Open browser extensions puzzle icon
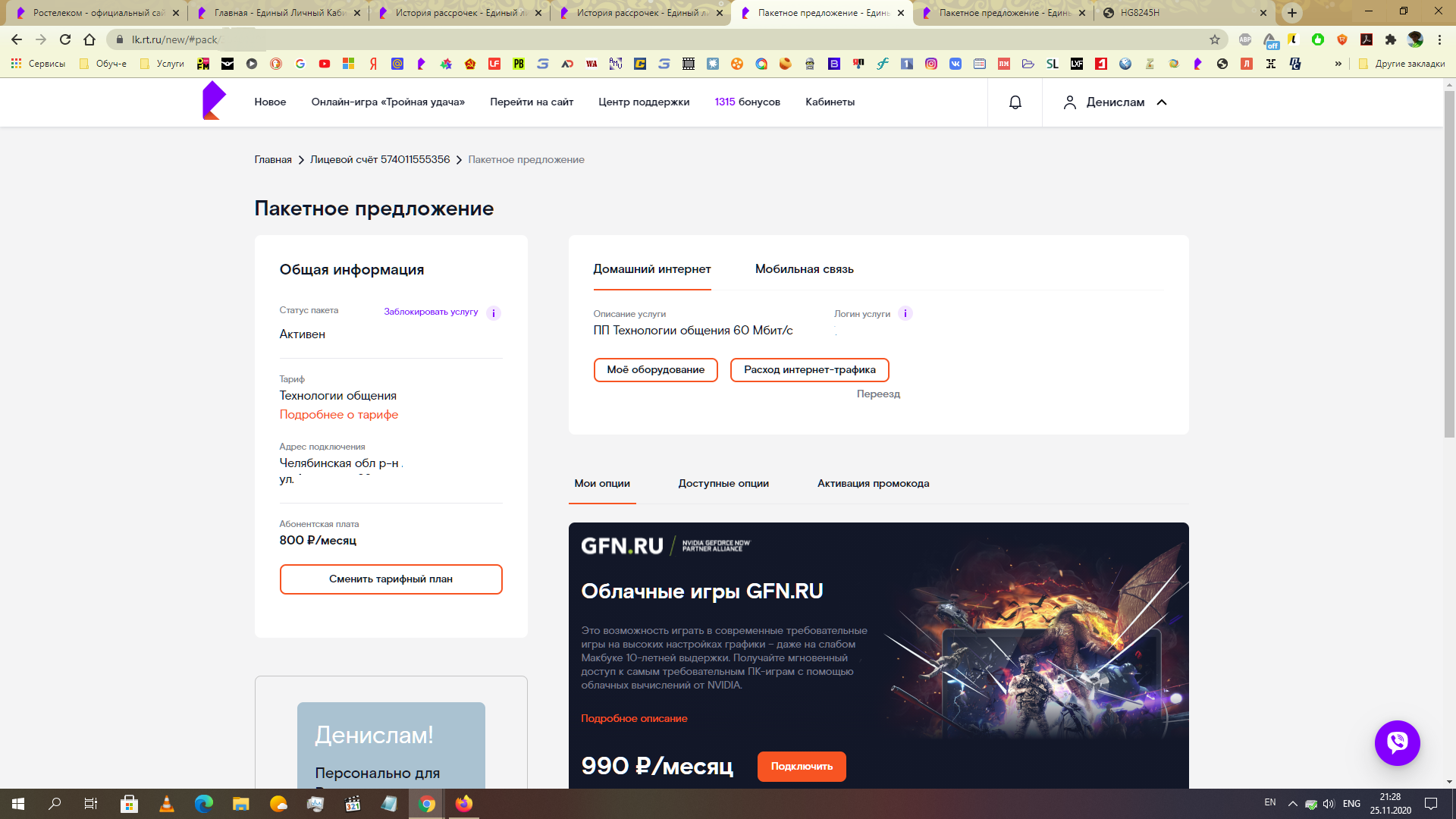 click(1390, 39)
